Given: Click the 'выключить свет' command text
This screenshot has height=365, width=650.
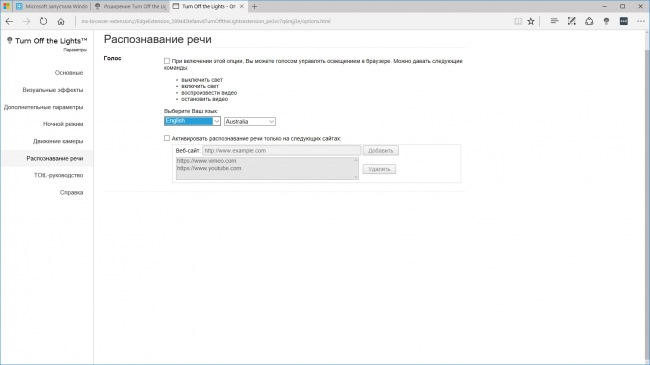Looking at the screenshot, I should coord(202,80).
